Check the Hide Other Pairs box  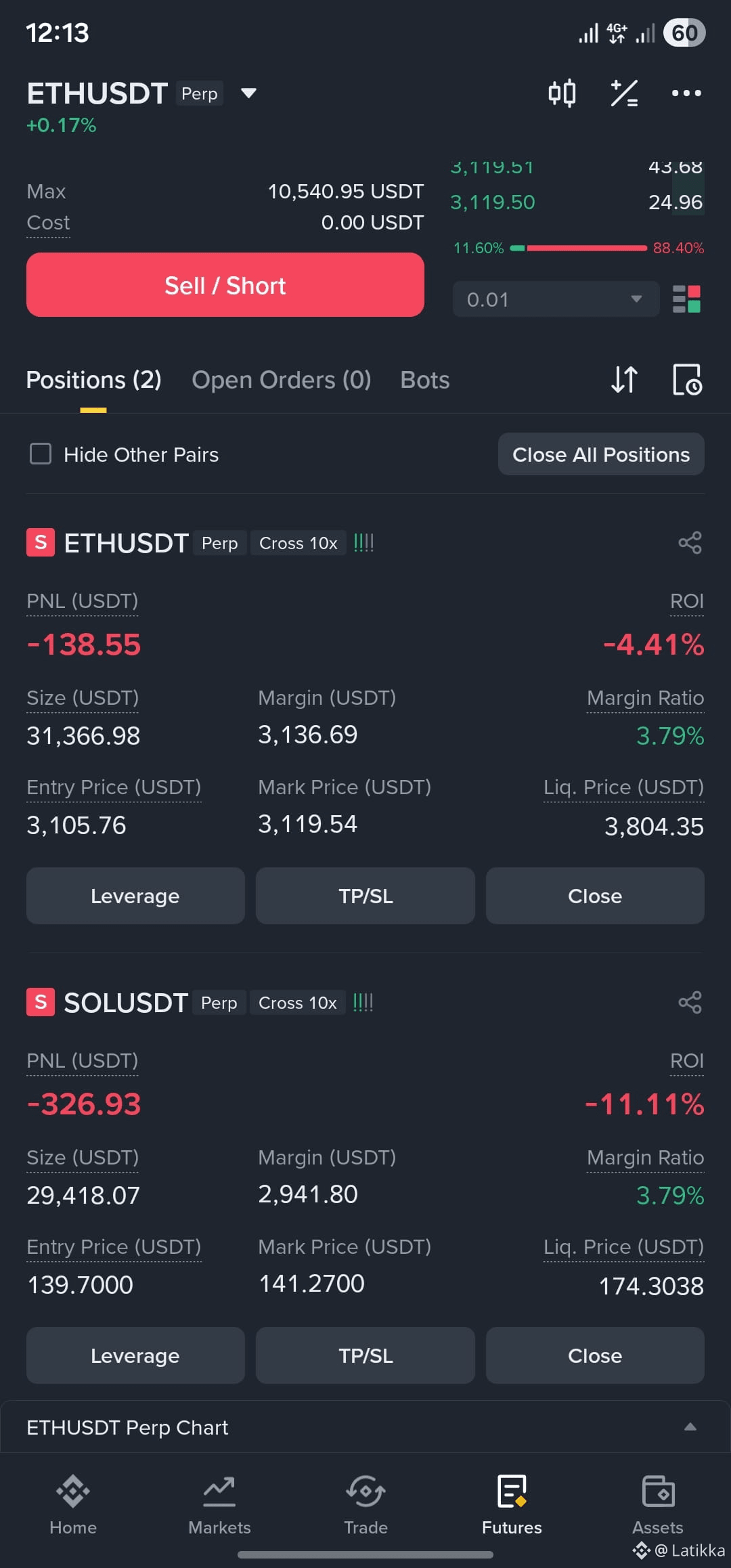41,454
